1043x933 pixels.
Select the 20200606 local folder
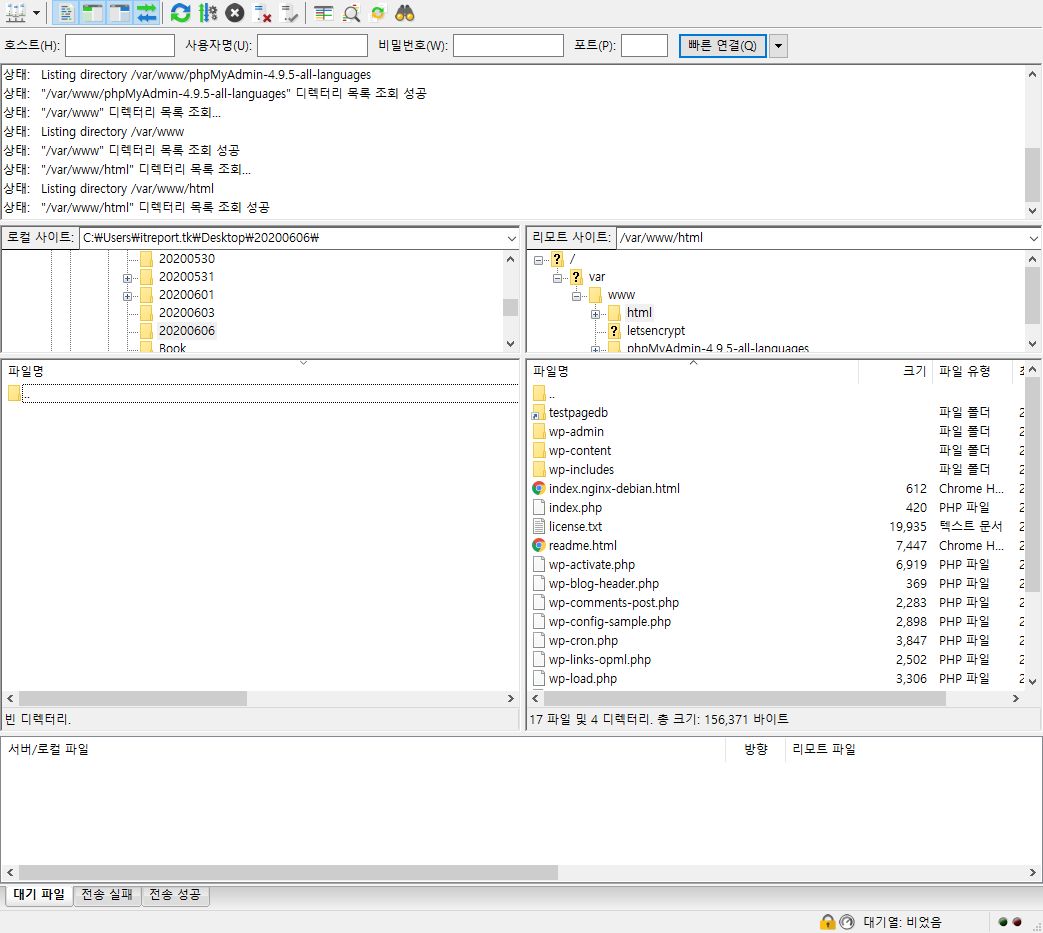(x=186, y=331)
